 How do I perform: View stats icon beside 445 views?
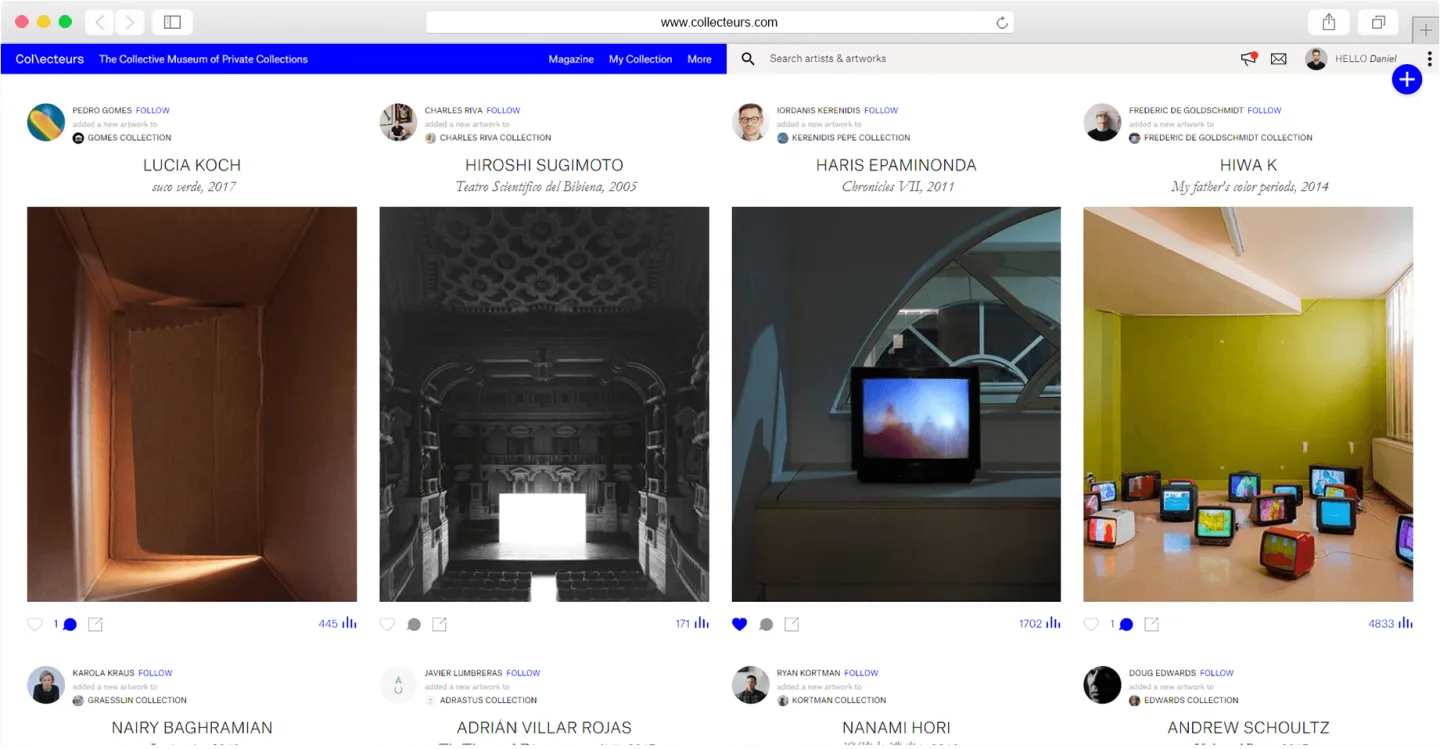click(x=349, y=623)
